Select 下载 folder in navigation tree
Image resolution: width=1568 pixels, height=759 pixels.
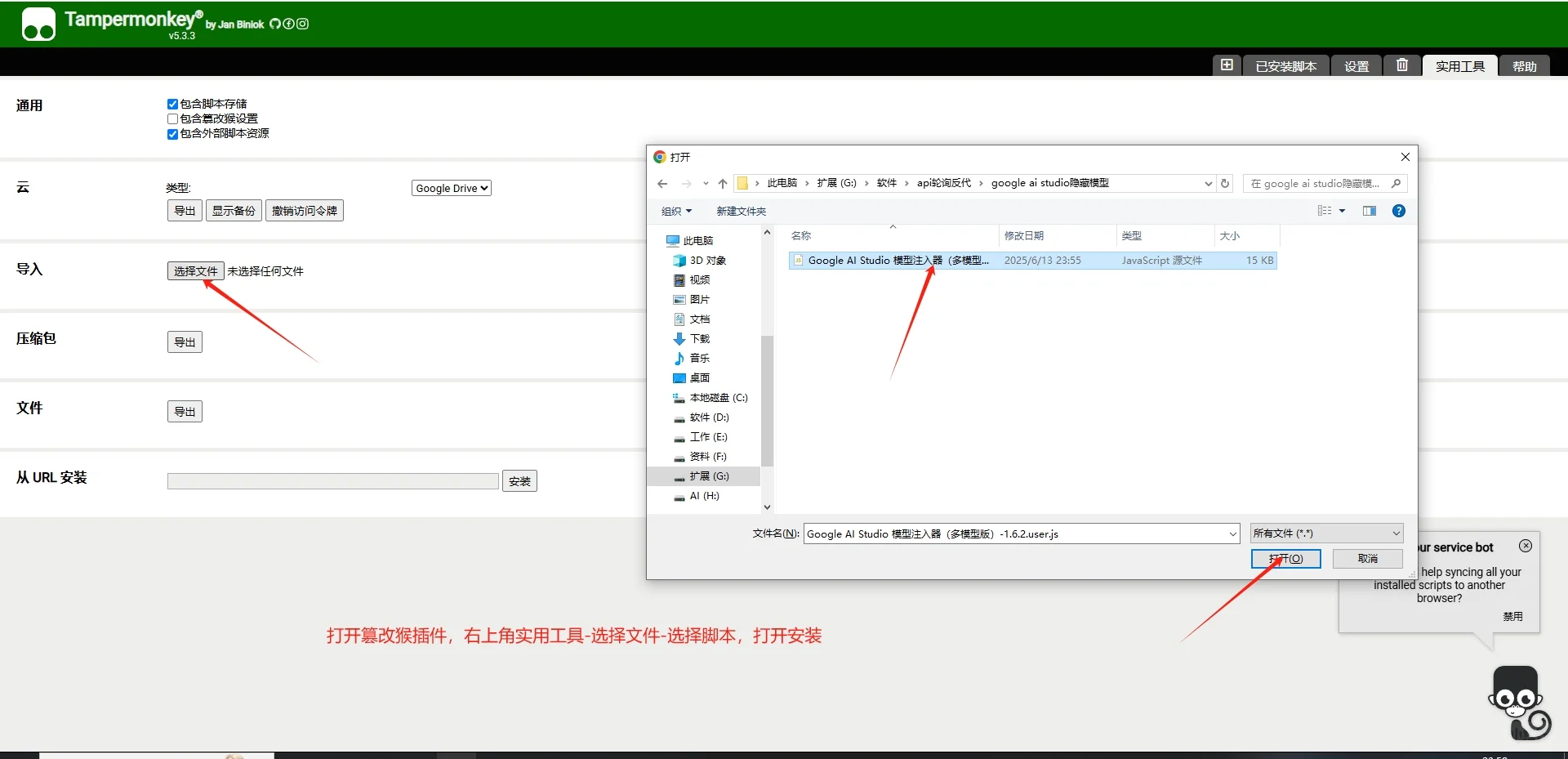click(x=692, y=339)
